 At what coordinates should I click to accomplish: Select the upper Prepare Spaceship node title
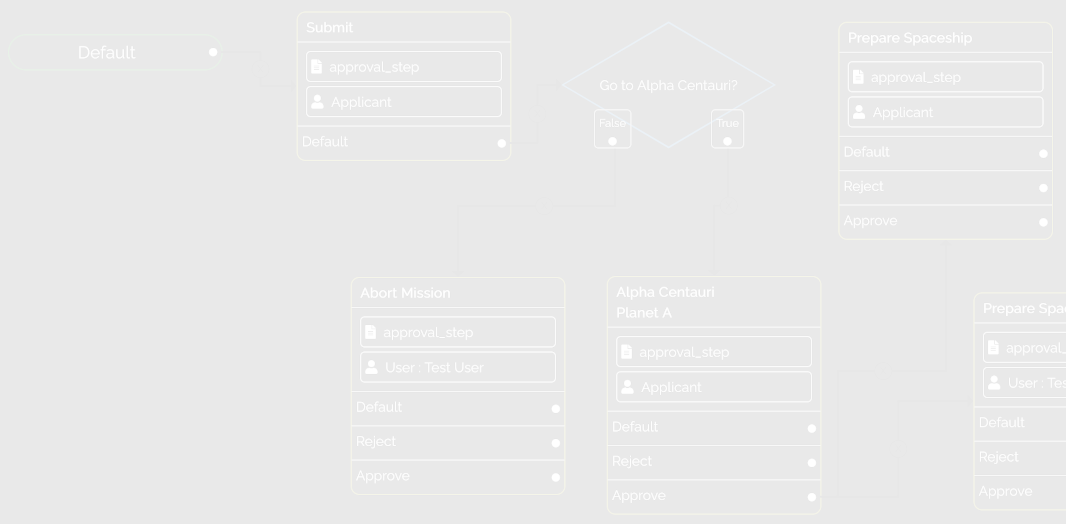click(x=910, y=38)
